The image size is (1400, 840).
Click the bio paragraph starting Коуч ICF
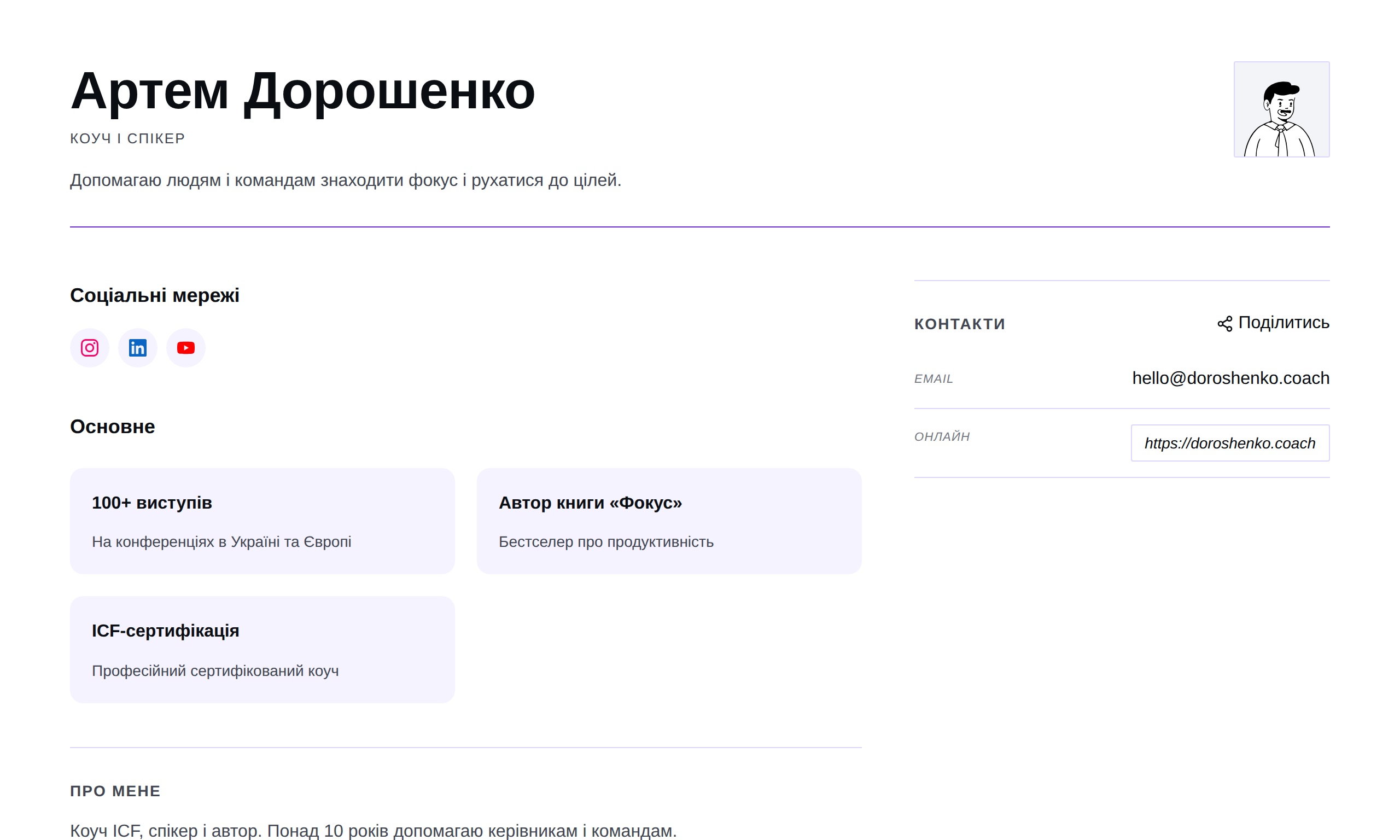point(374,831)
